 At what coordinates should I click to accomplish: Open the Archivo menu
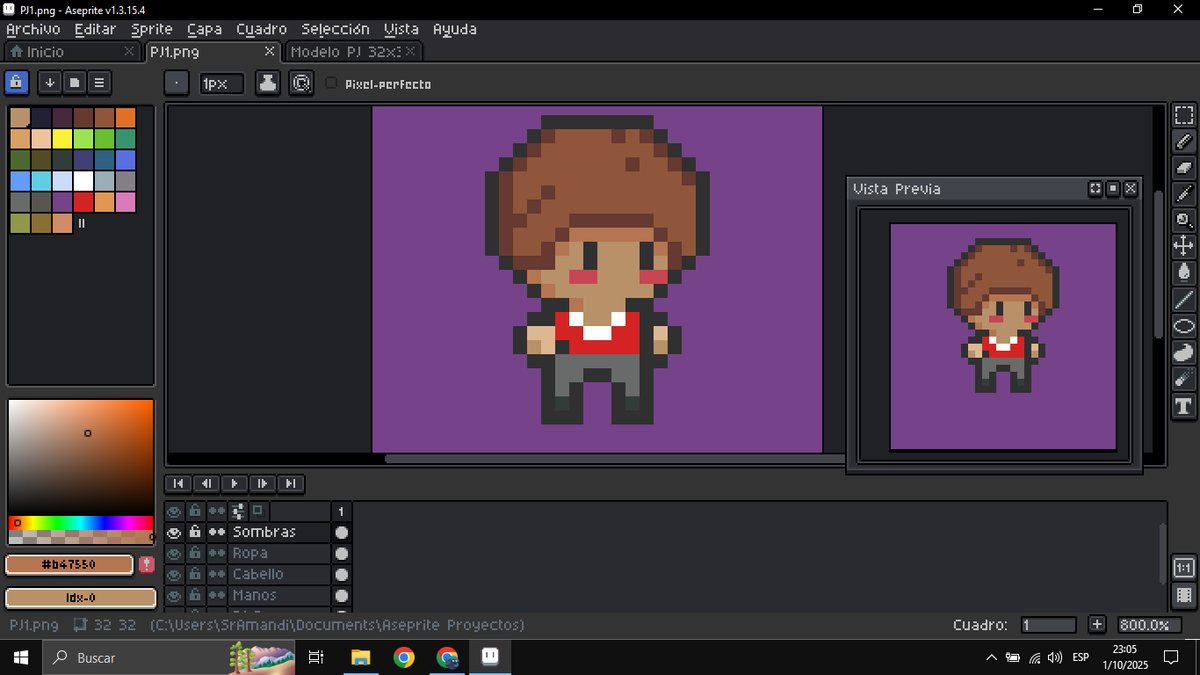pyautogui.click(x=33, y=29)
